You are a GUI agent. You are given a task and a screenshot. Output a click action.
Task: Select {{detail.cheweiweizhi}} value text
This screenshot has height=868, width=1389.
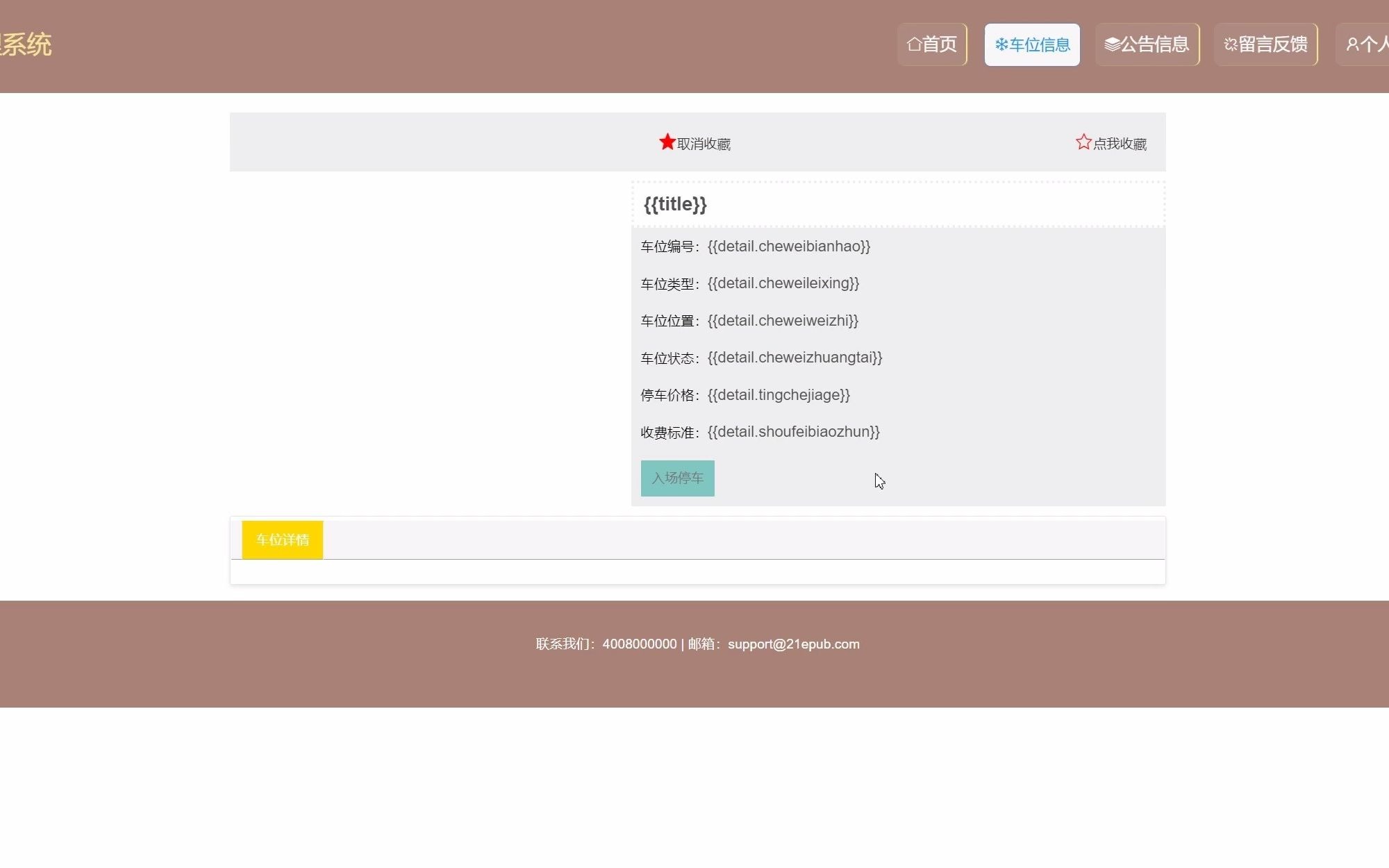tap(783, 321)
